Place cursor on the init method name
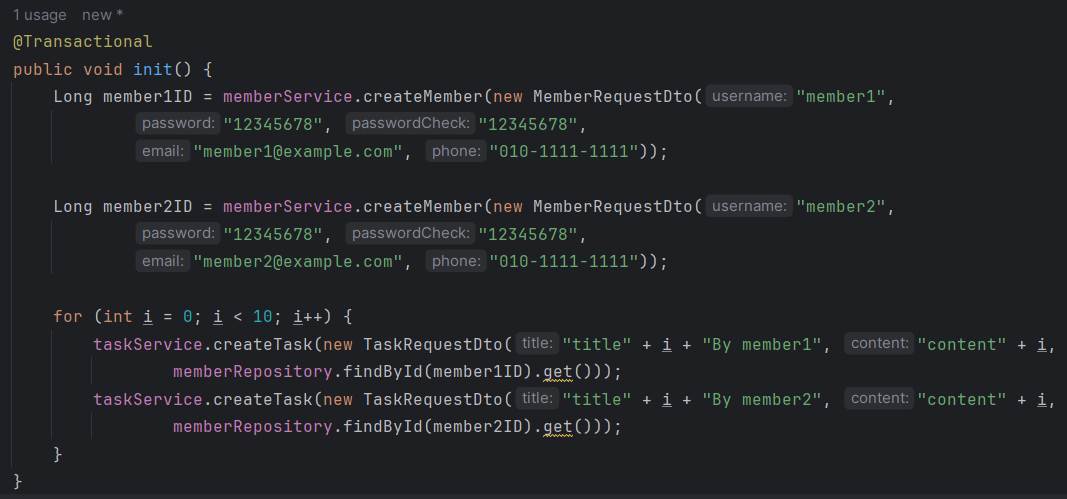 pyautogui.click(x=153, y=69)
